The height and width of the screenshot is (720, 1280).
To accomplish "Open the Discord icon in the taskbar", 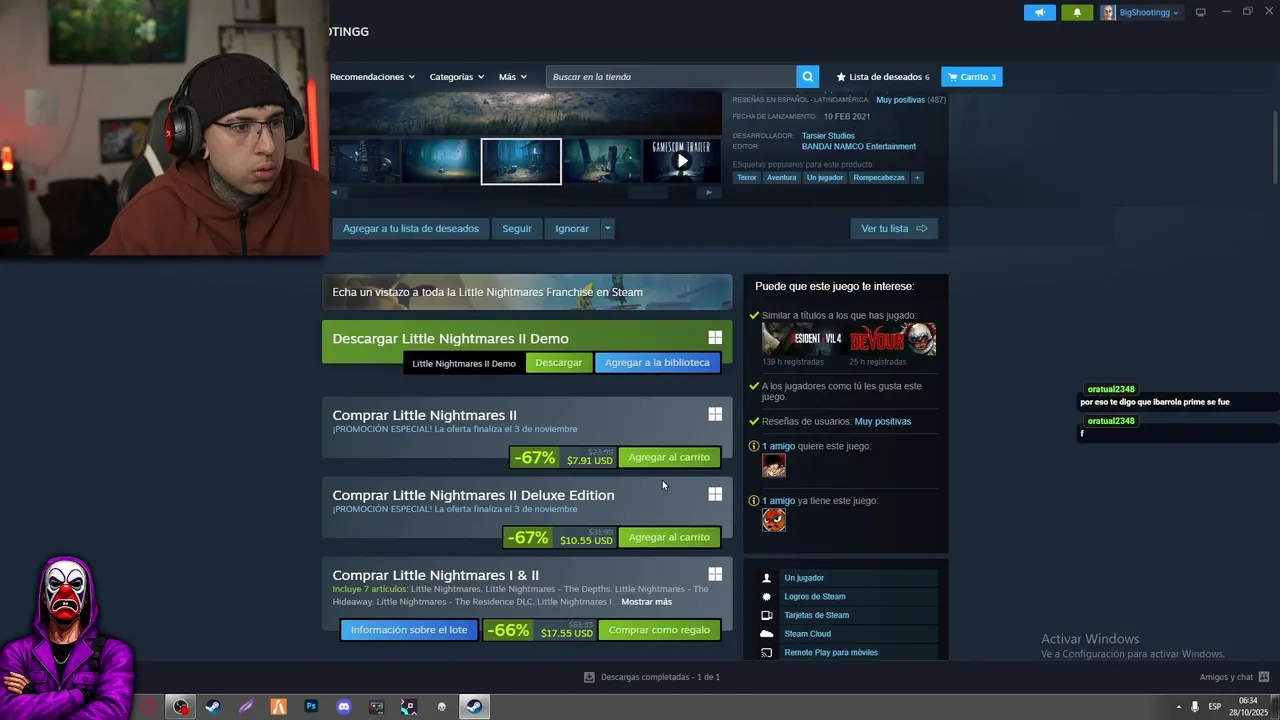I will (344, 707).
